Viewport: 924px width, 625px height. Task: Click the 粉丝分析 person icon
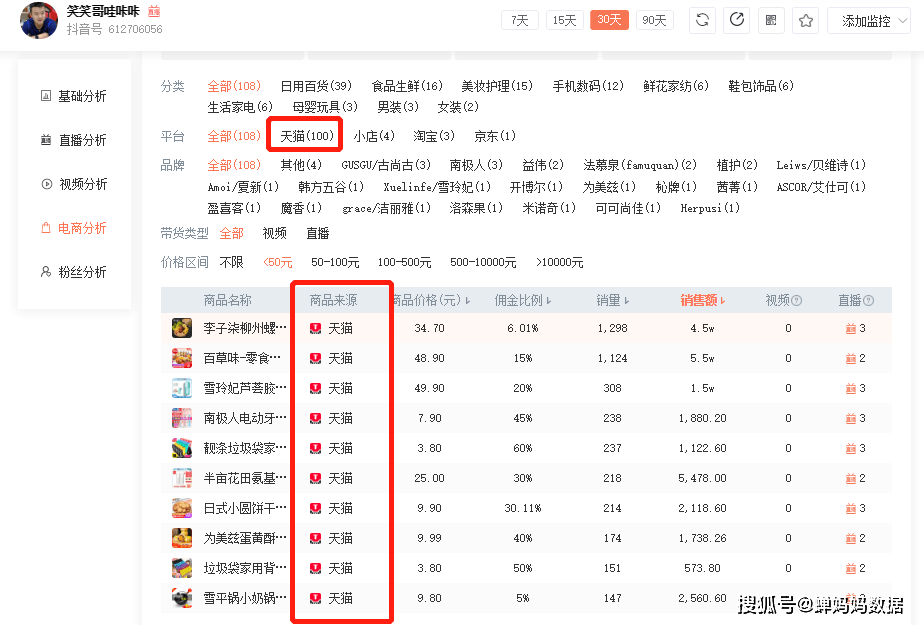click(x=46, y=272)
